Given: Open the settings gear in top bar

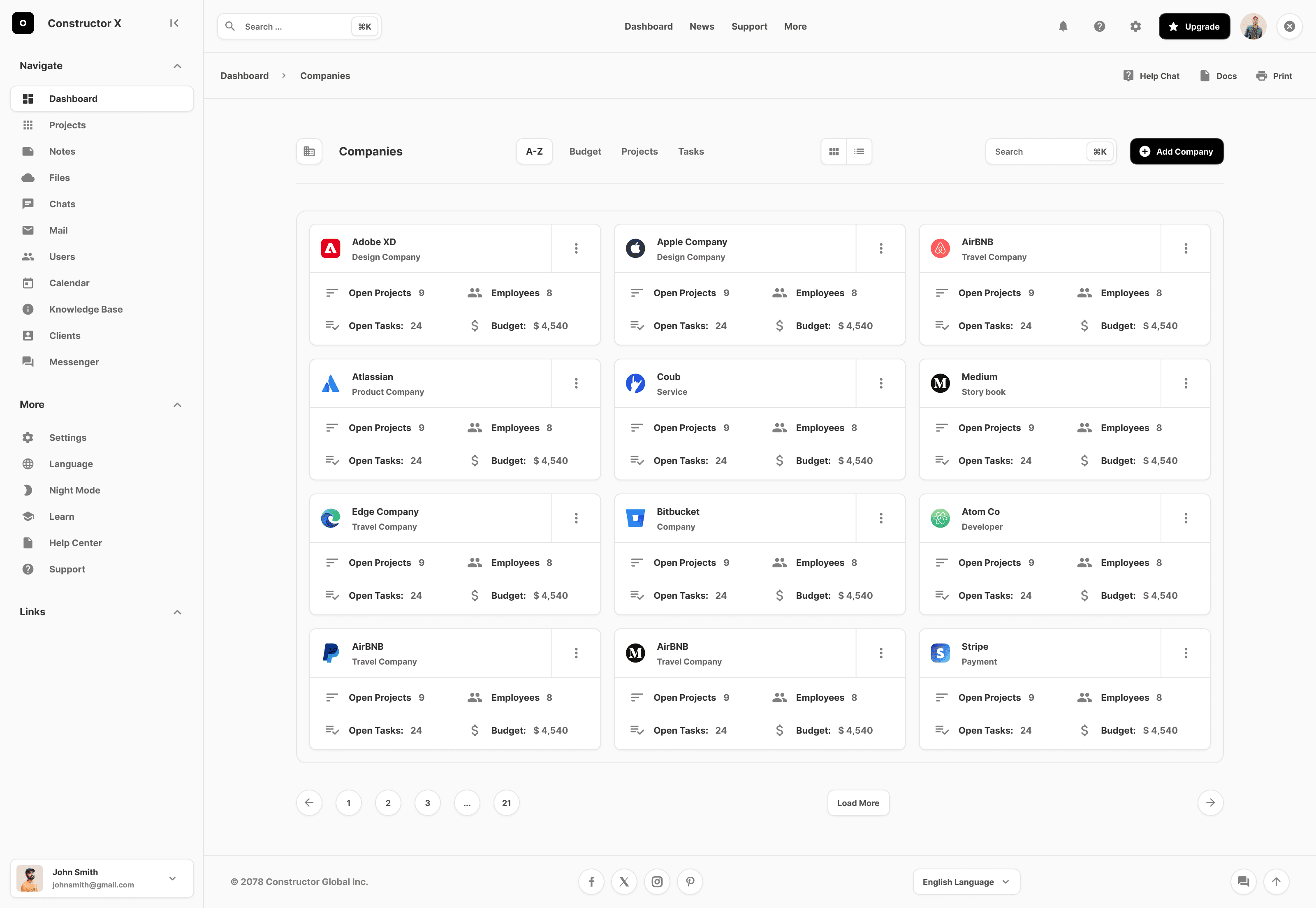Looking at the screenshot, I should click(x=1135, y=26).
